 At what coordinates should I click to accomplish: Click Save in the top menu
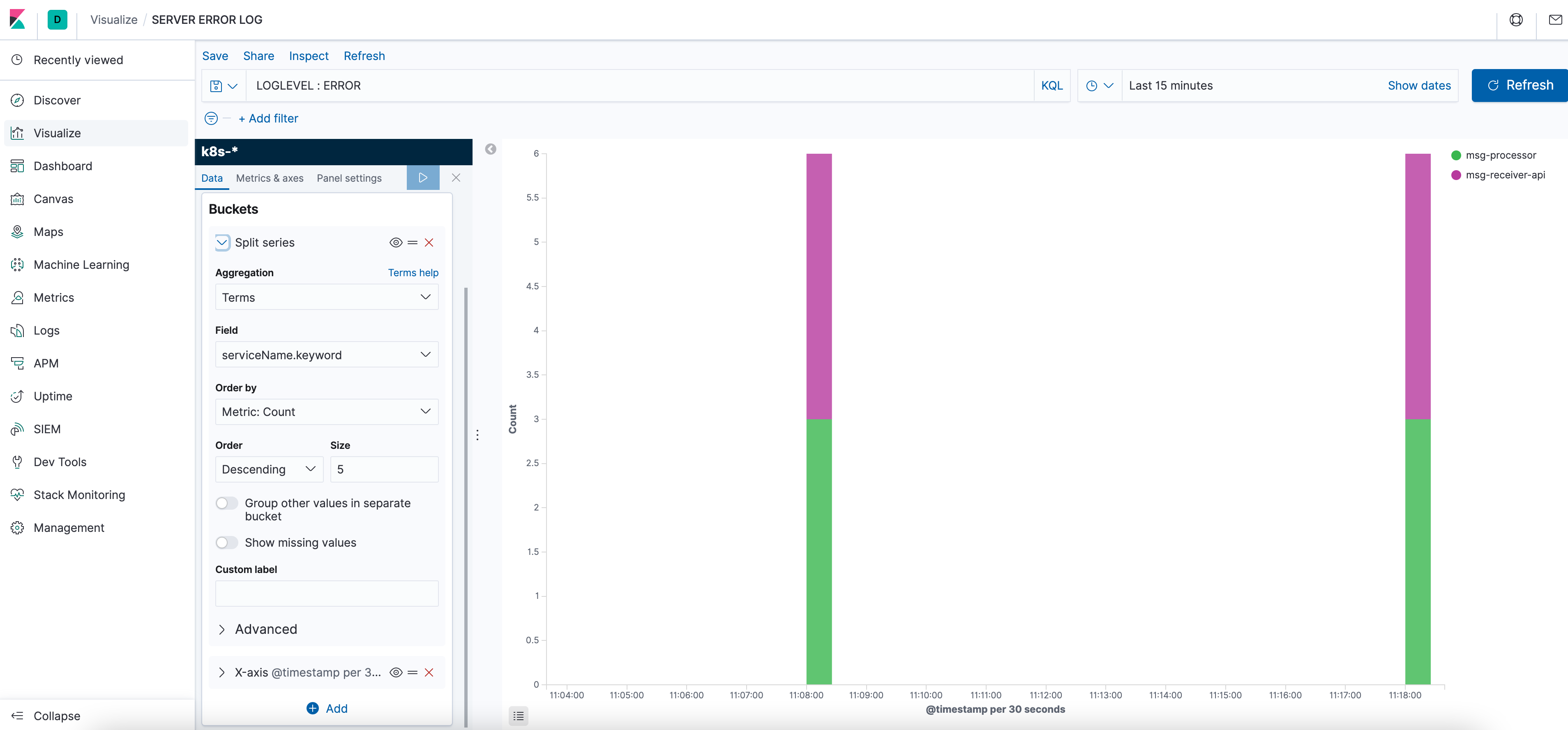pos(215,56)
